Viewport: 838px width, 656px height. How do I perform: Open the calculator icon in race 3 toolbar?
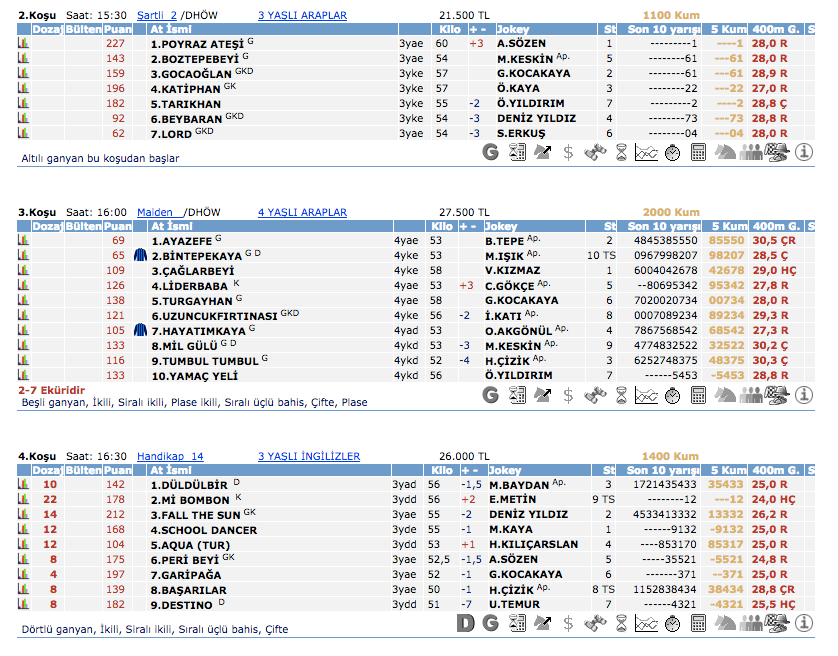pyautogui.click(x=699, y=395)
